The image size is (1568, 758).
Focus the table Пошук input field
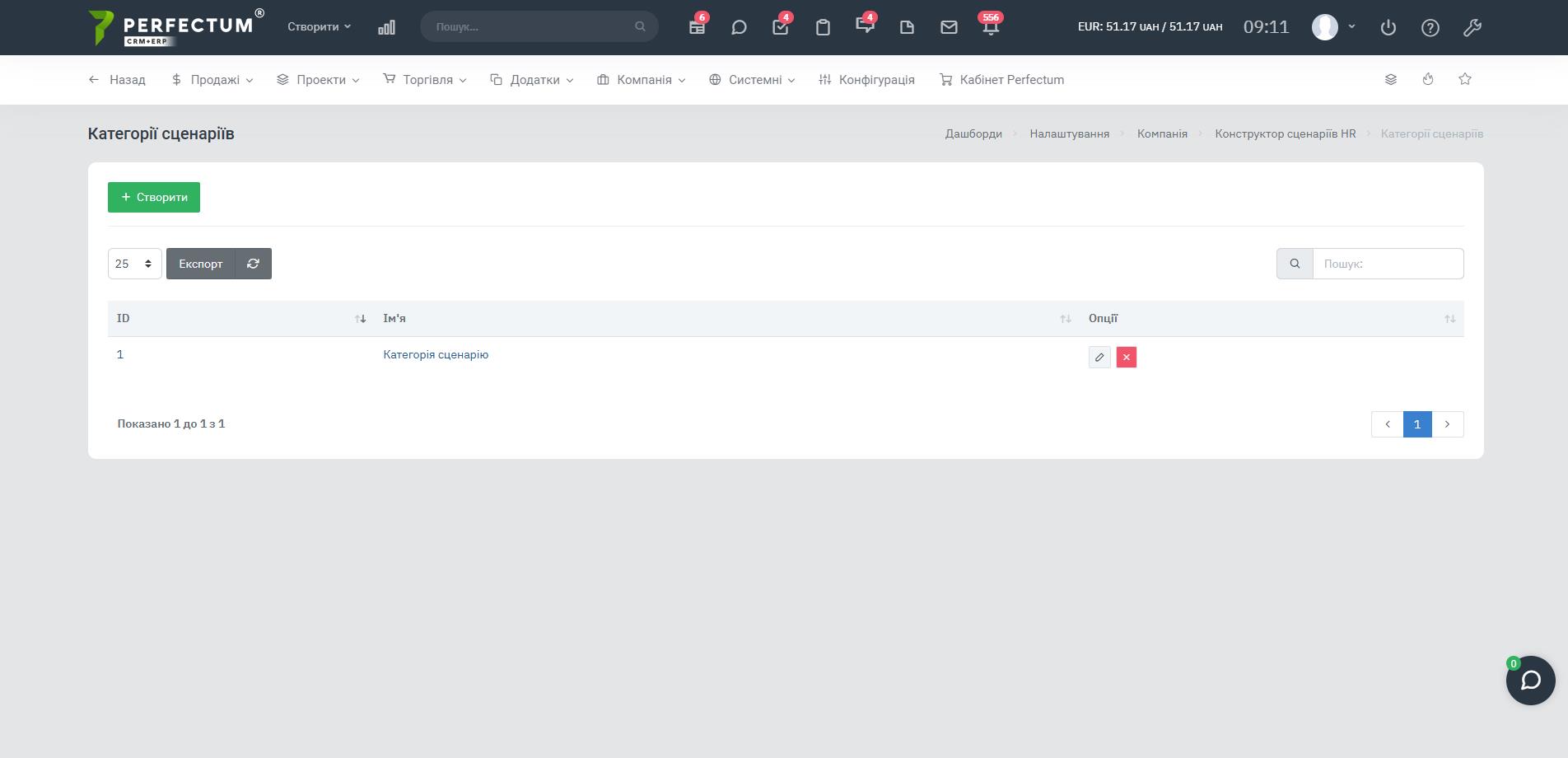pos(1388,264)
